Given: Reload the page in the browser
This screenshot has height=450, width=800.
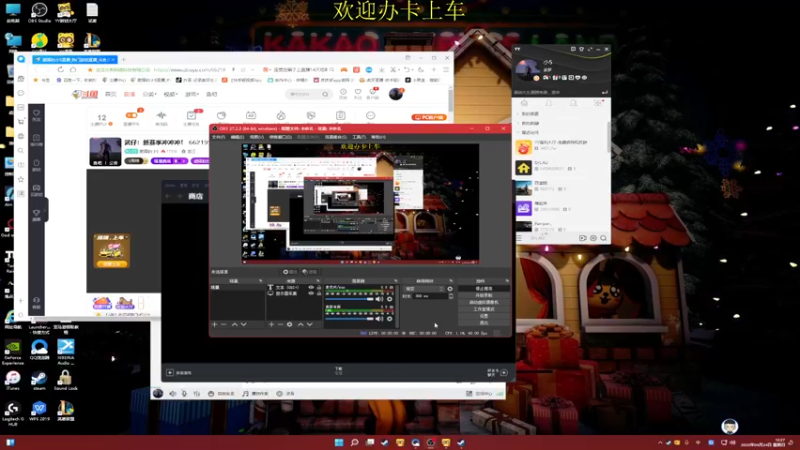Looking at the screenshot, I should click(60, 70).
